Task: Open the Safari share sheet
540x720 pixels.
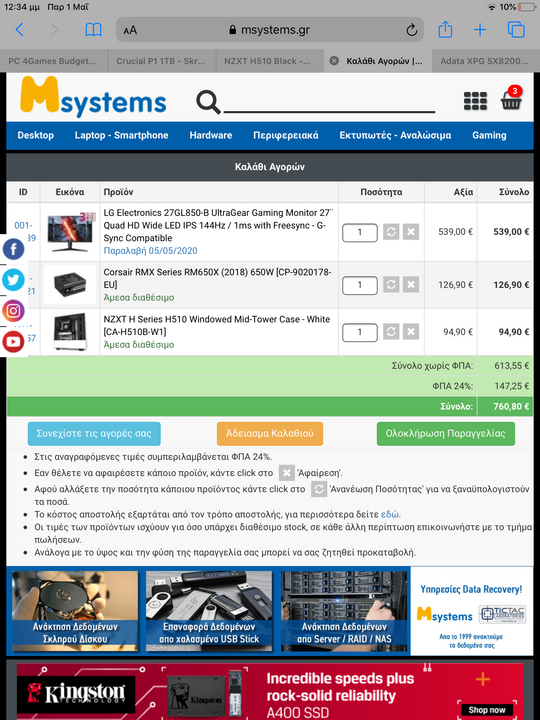Action: (x=445, y=30)
